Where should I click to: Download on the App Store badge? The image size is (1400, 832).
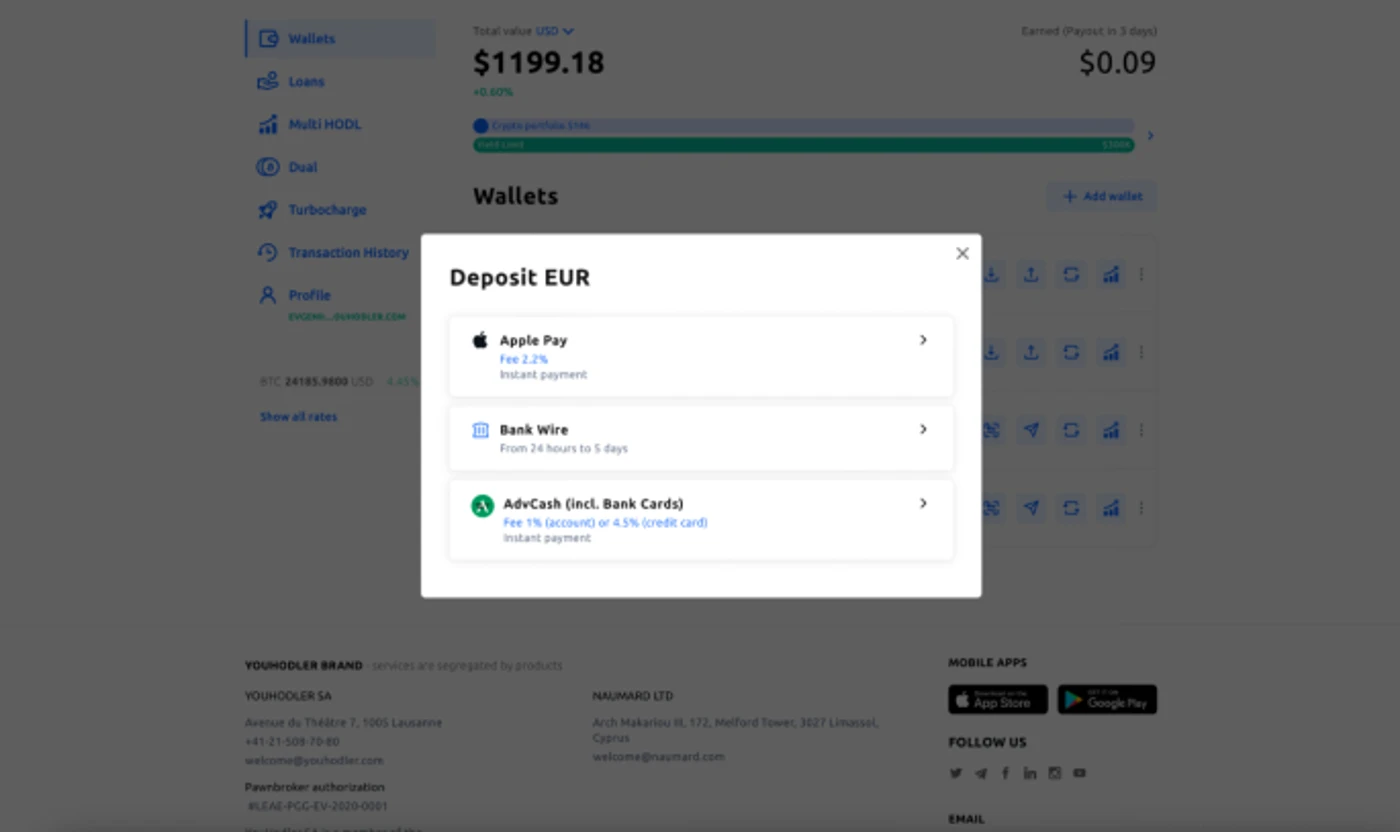point(998,700)
